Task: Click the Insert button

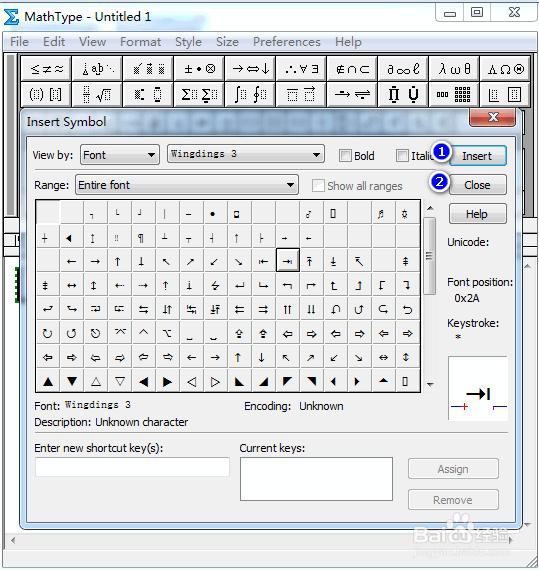Action: click(x=478, y=156)
